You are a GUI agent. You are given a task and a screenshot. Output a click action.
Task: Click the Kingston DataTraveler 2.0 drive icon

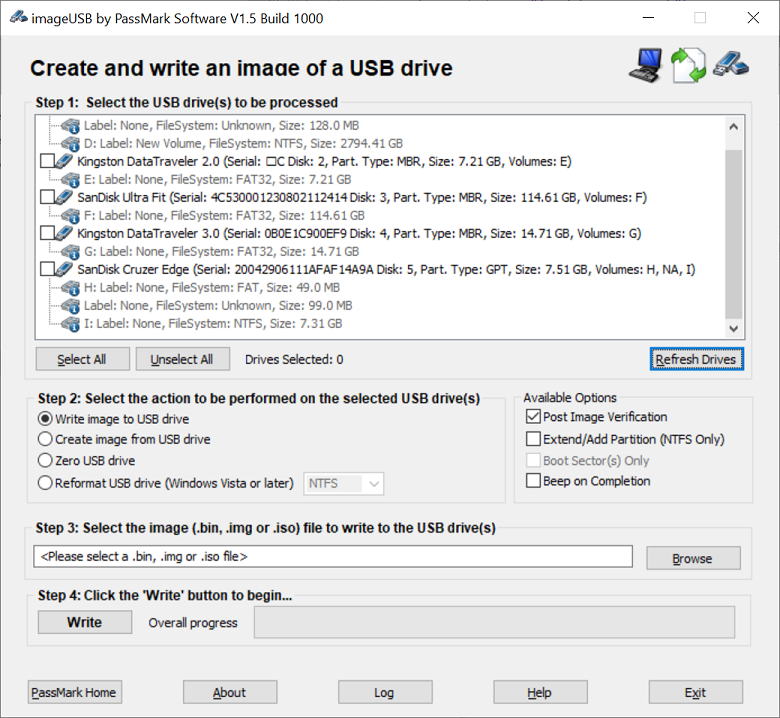point(65,161)
